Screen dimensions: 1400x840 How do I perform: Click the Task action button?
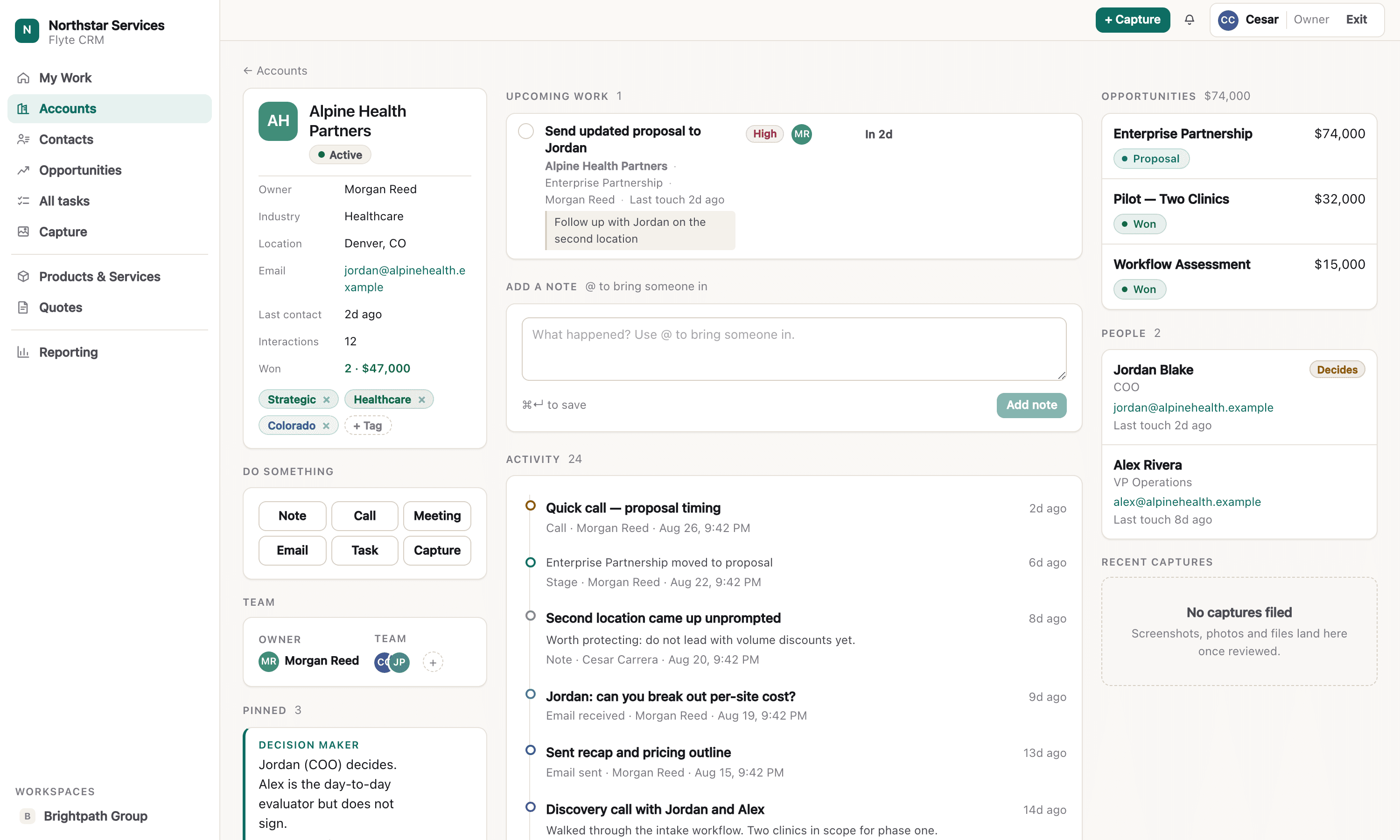(x=364, y=550)
